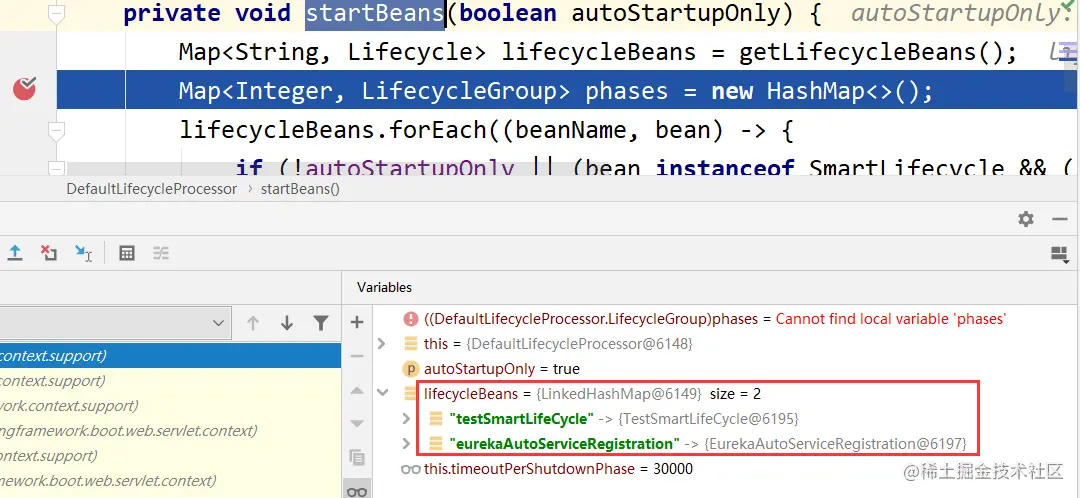Select the Variables tab
The height and width of the screenshot is (498, 1080).
pos(384,287)
